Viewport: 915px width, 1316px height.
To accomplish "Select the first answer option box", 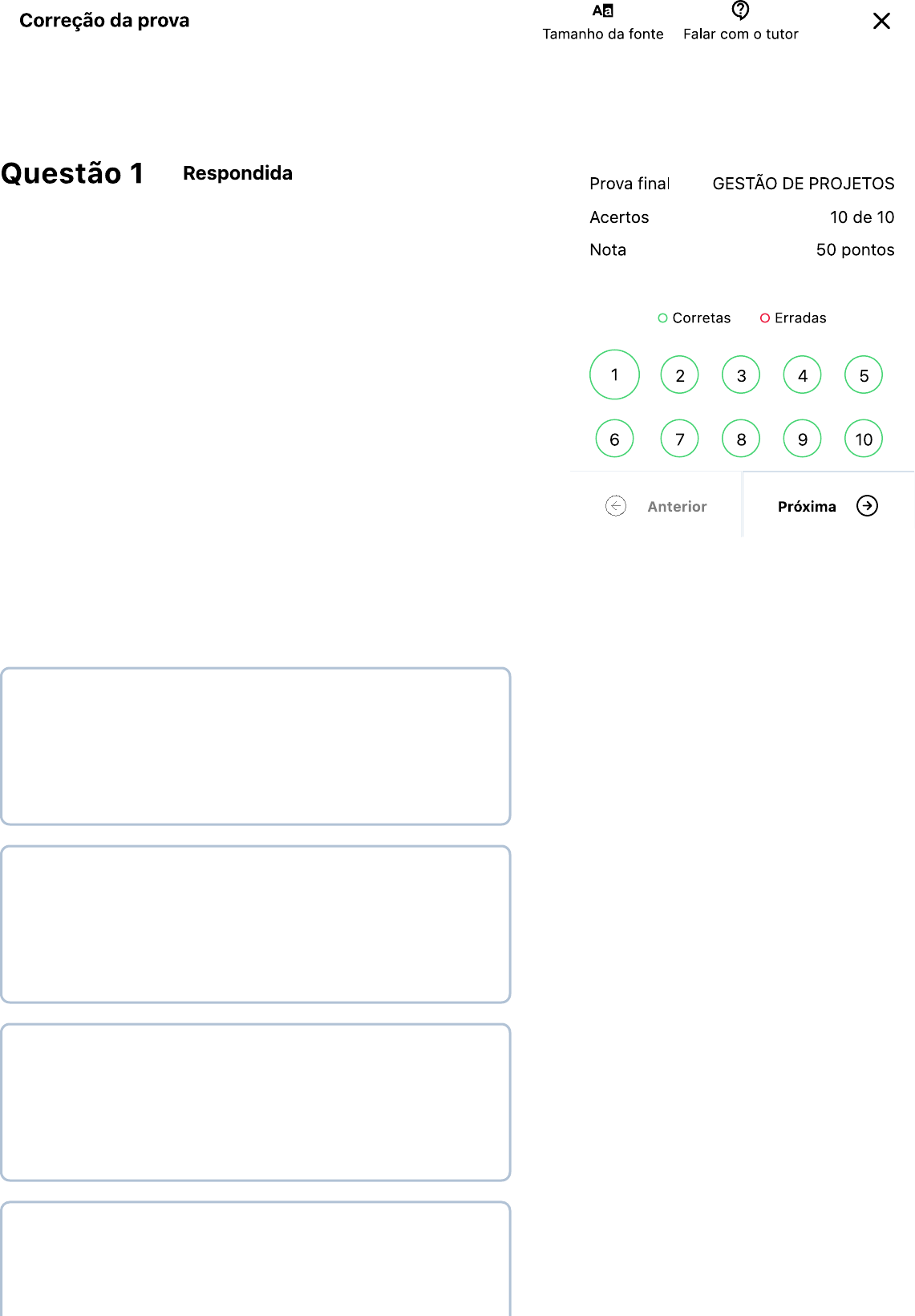I will tap(256, 746).
